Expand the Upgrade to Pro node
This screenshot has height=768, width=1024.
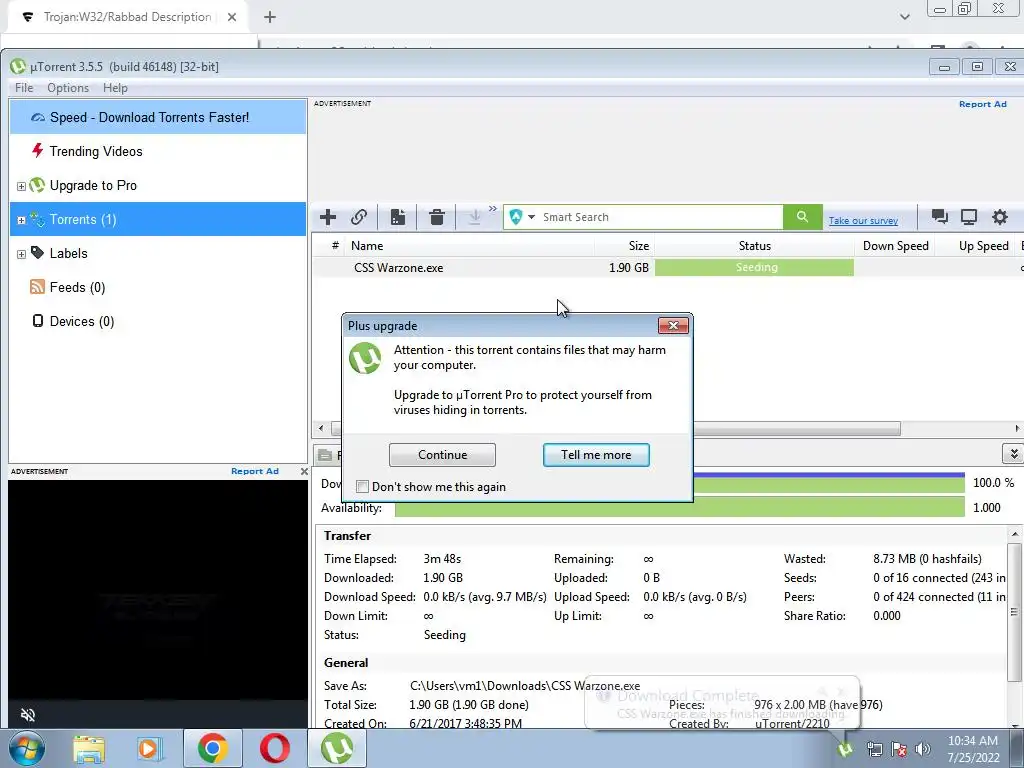(x=21, y=186)
